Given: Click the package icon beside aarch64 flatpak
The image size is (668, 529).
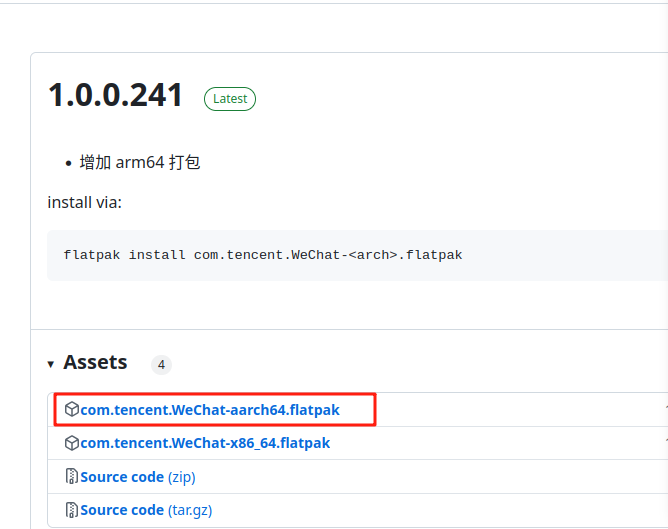Looking at the screenshot, I should pyautogui.click(x=72, y=409).
